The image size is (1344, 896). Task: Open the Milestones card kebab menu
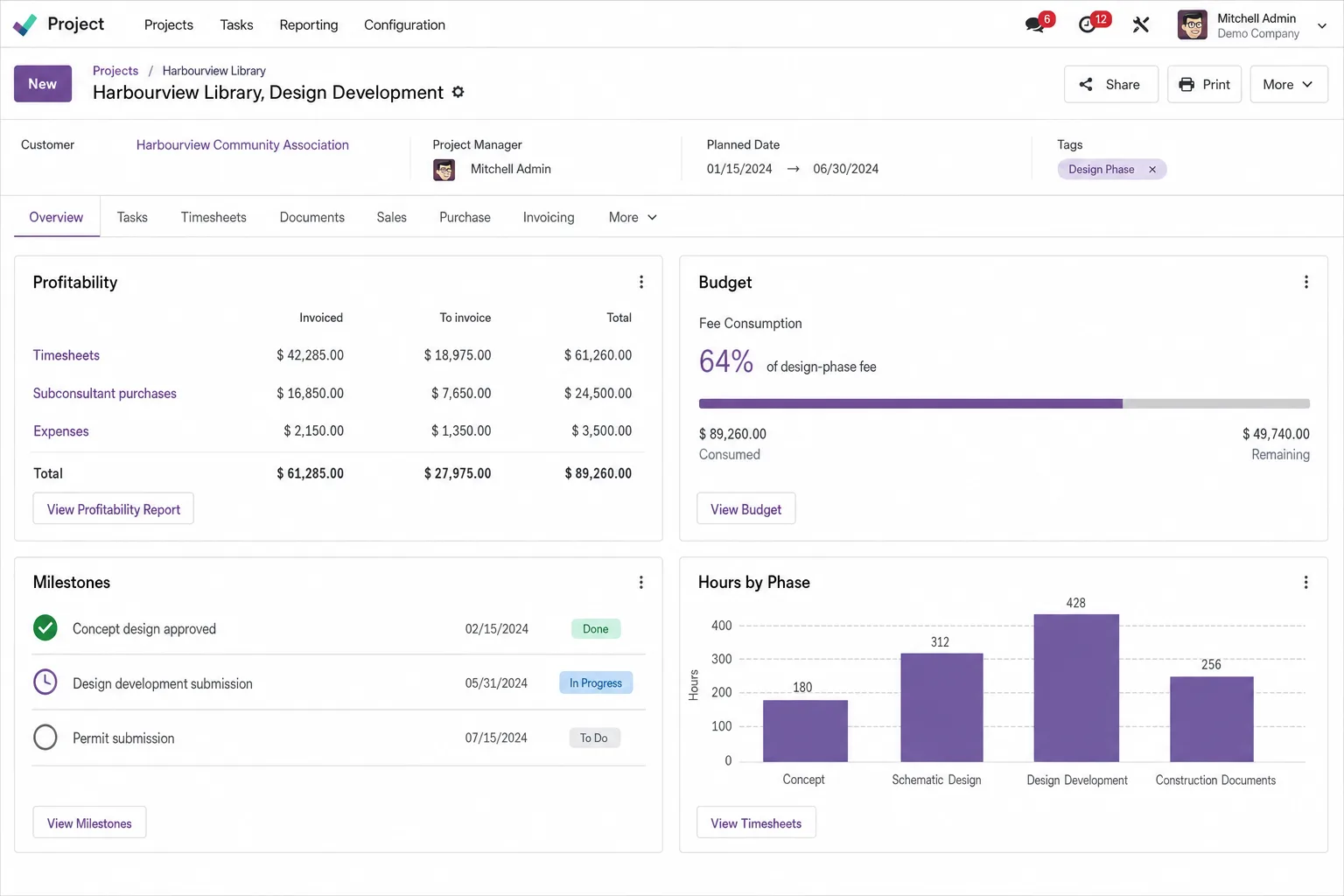coord(641,582)
